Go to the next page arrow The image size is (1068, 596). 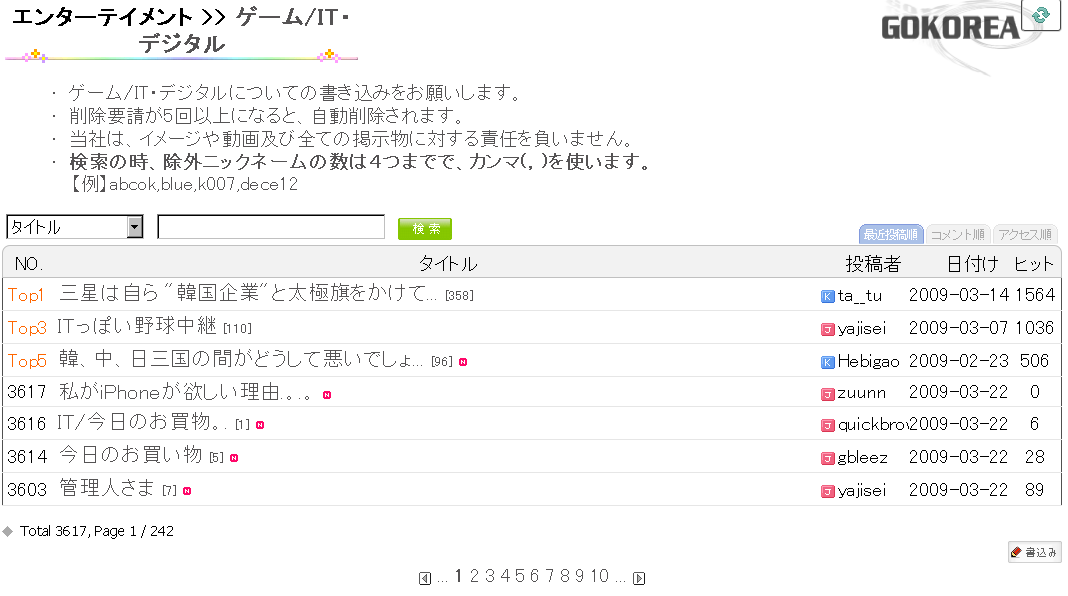pos(639,578)
